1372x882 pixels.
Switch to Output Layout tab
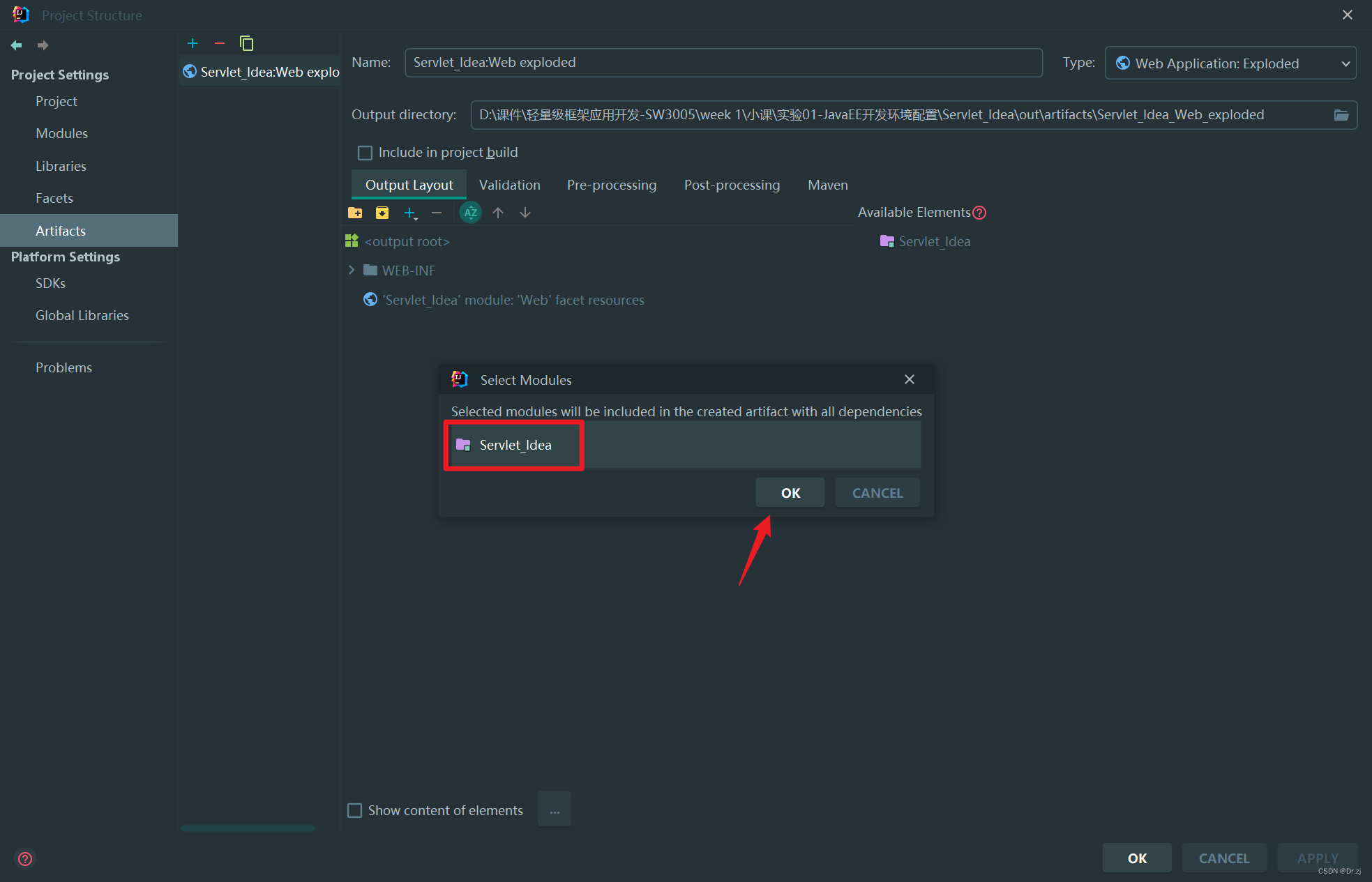(x=409, y=185)
